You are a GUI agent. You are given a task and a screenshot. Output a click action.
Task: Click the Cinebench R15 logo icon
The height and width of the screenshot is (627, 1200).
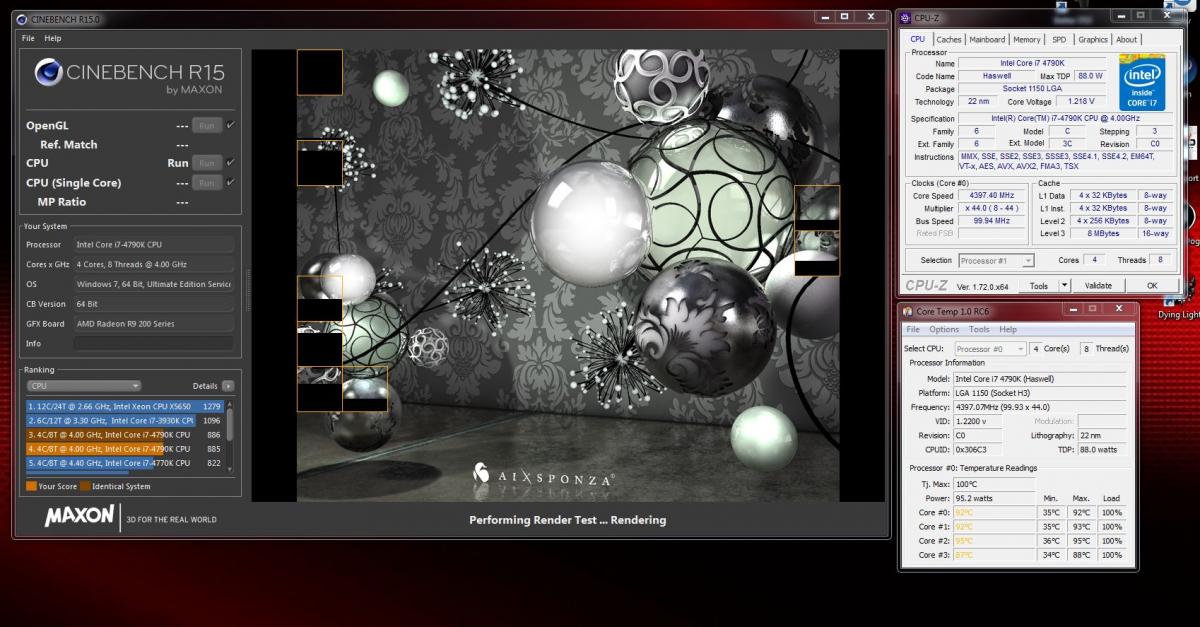48,73
